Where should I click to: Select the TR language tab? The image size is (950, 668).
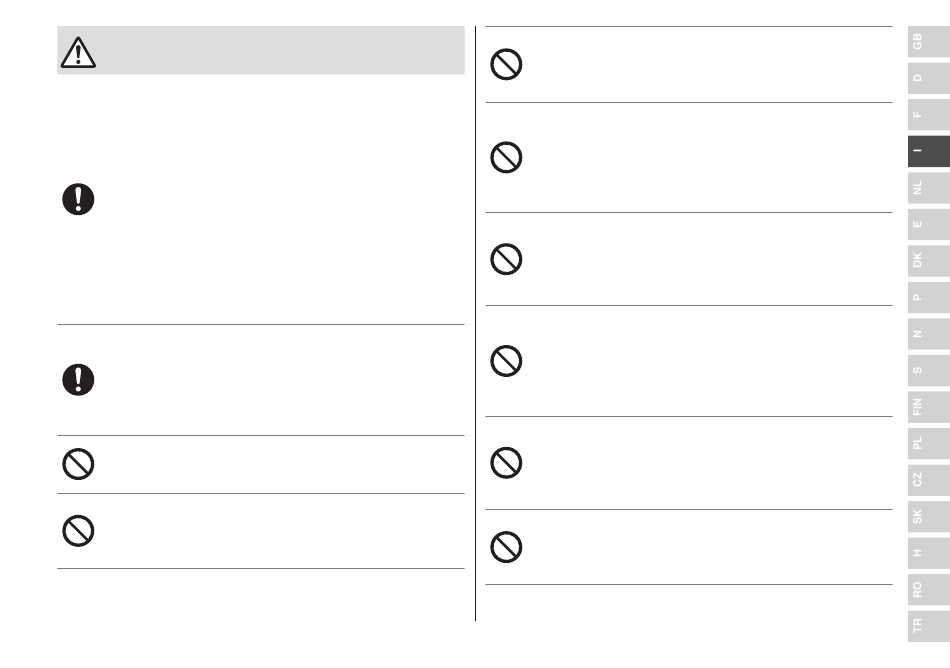[x=929, y=626]
